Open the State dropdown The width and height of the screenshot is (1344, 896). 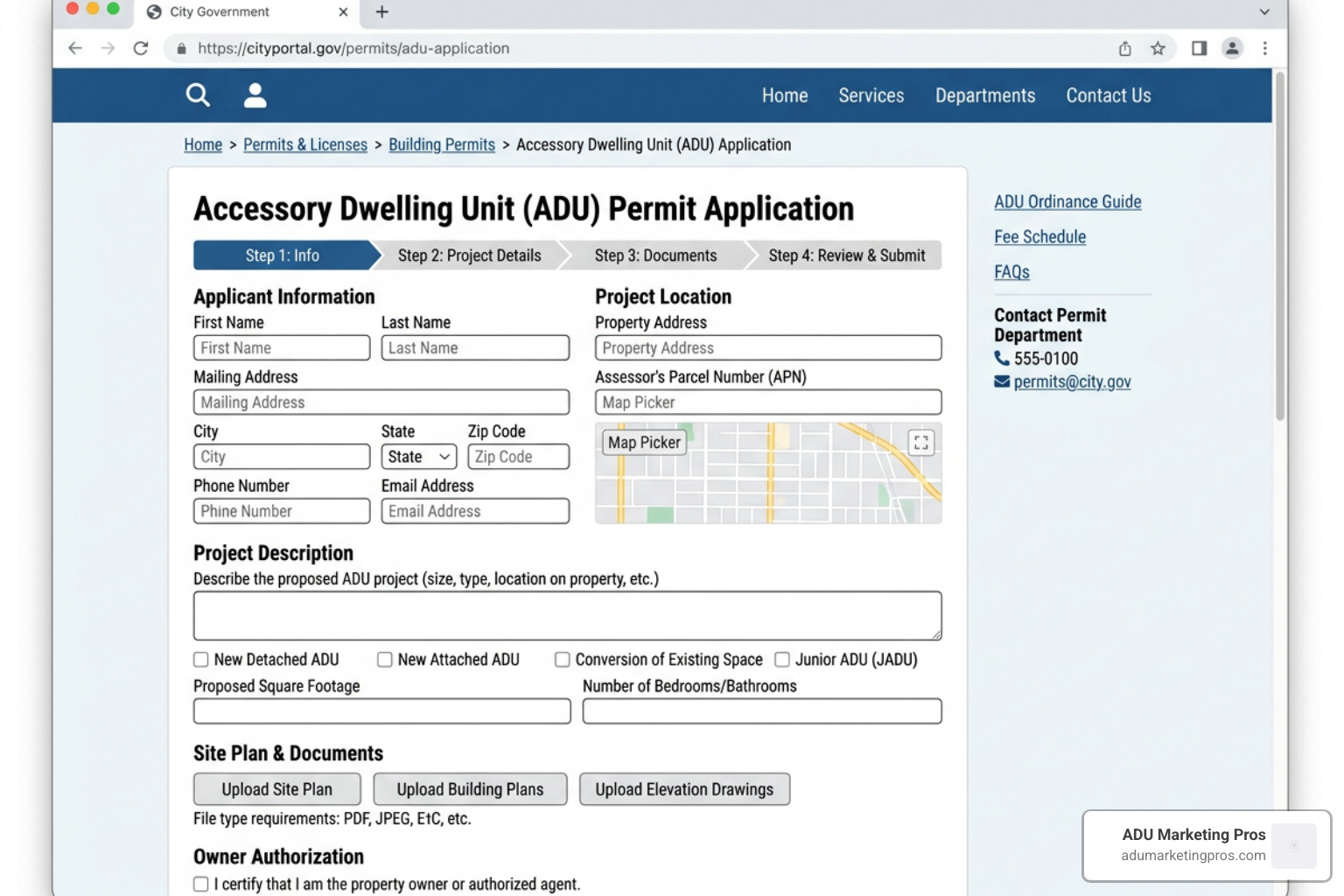point(419,457)
